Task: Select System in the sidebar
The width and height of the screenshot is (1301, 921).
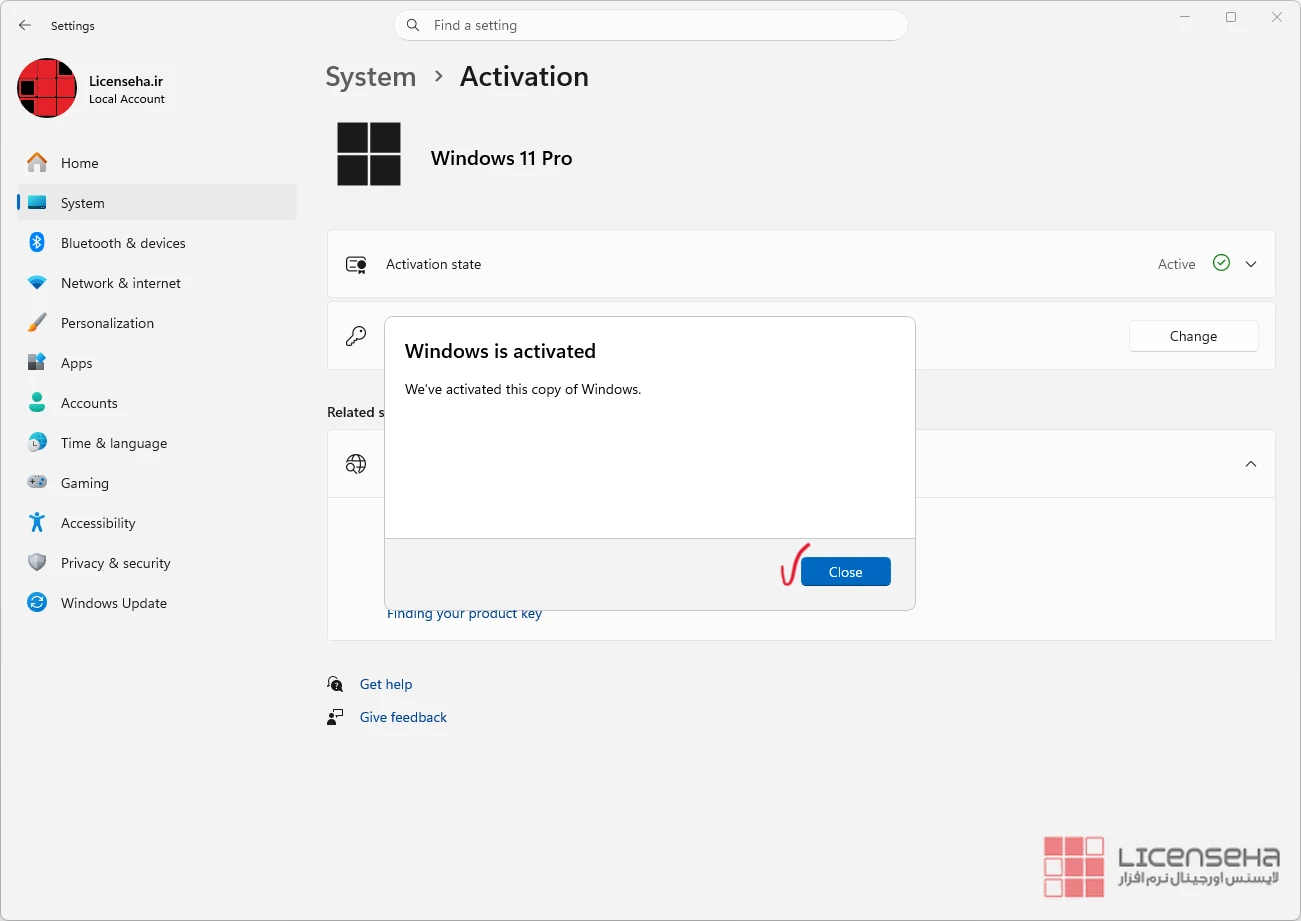Action: [157, 203]
